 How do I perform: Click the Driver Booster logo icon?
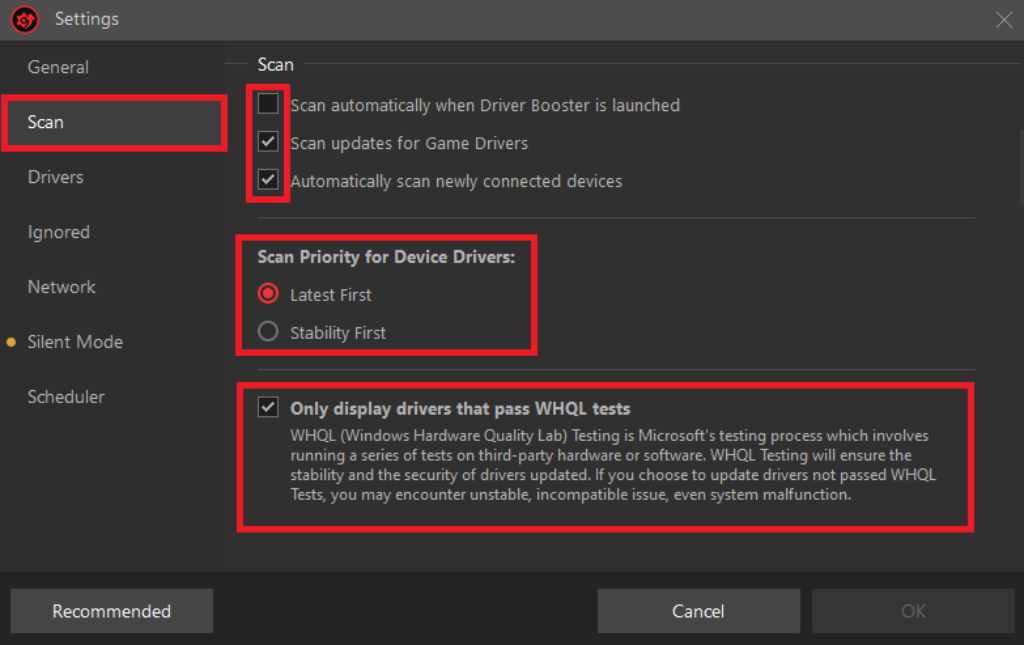coord(25,19)
